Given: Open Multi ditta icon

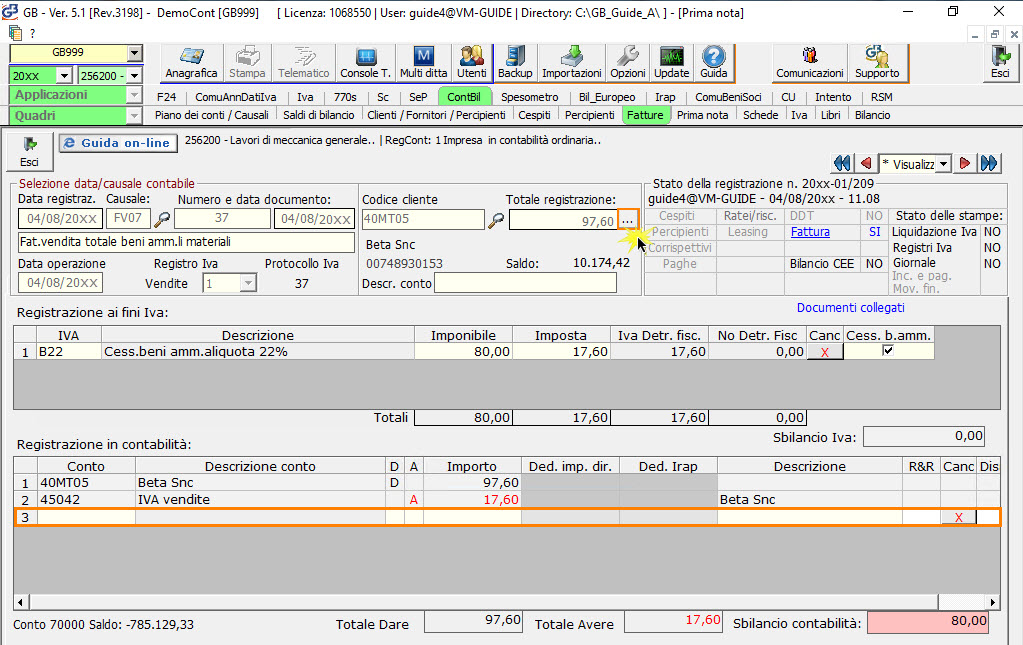Looking at the screenshot, I should (423, 63).
